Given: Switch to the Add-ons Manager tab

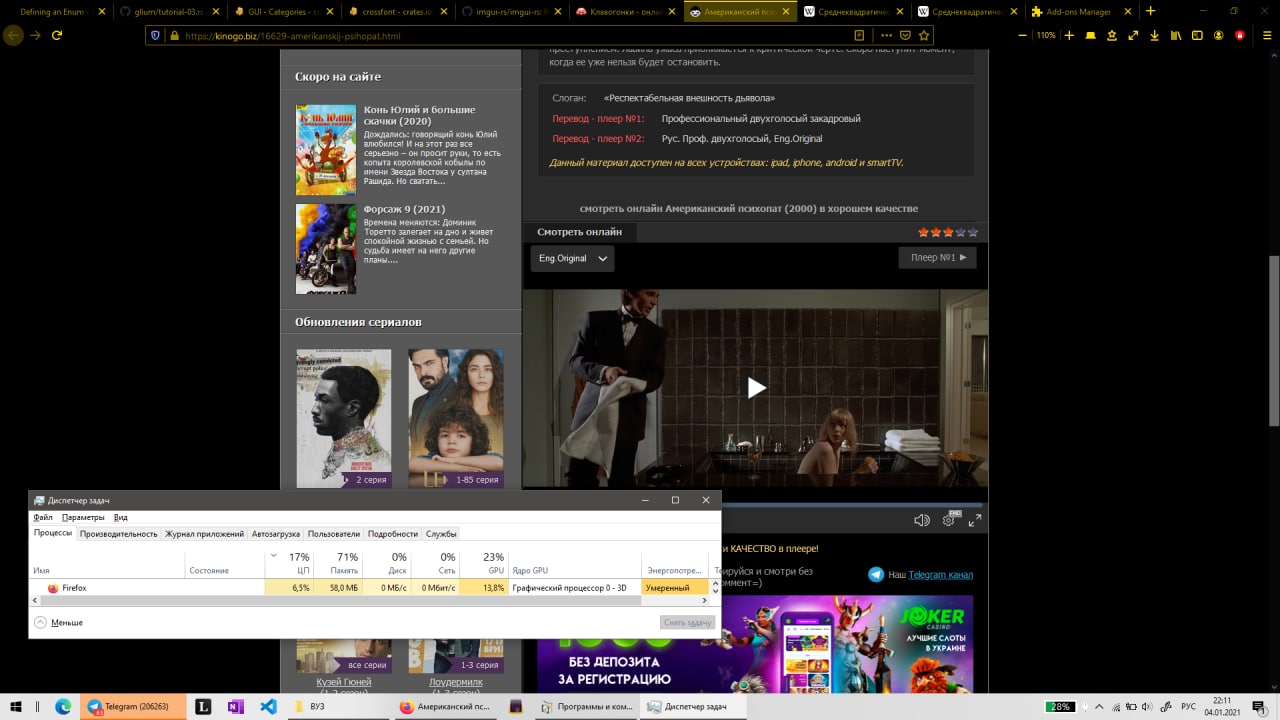Looking at the screenshot, I should point(1084,12).
